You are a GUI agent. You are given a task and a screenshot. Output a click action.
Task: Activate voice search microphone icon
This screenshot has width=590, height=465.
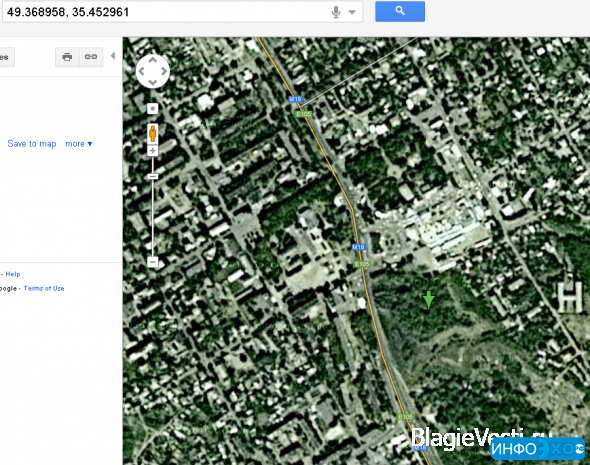pyautogui.click(x=336, y=12)
